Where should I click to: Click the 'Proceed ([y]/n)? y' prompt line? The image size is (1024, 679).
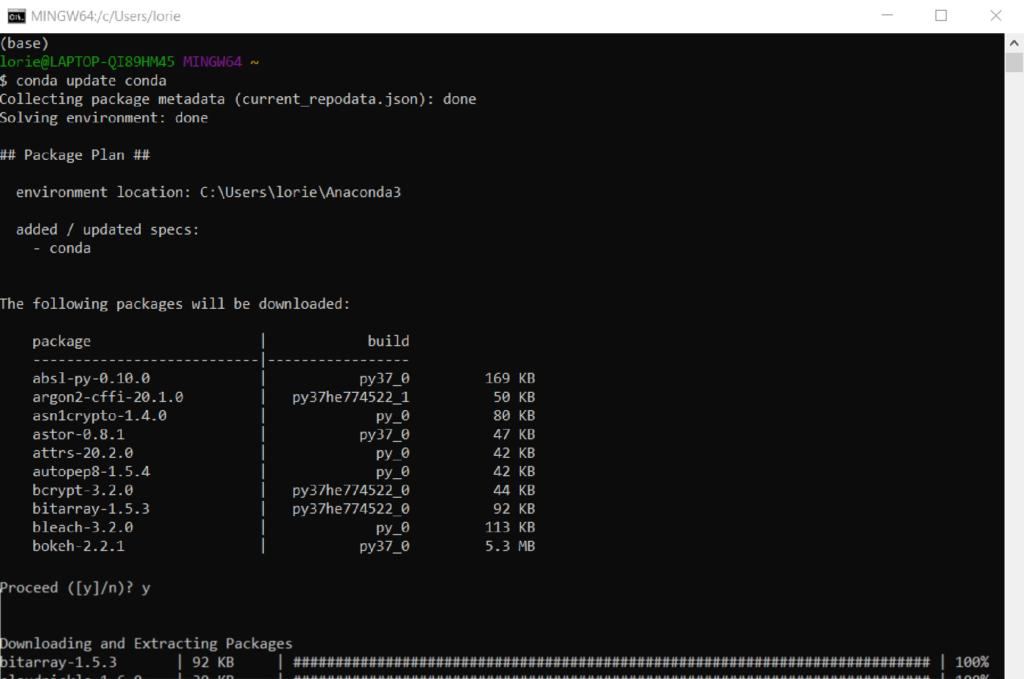point(75,588)
